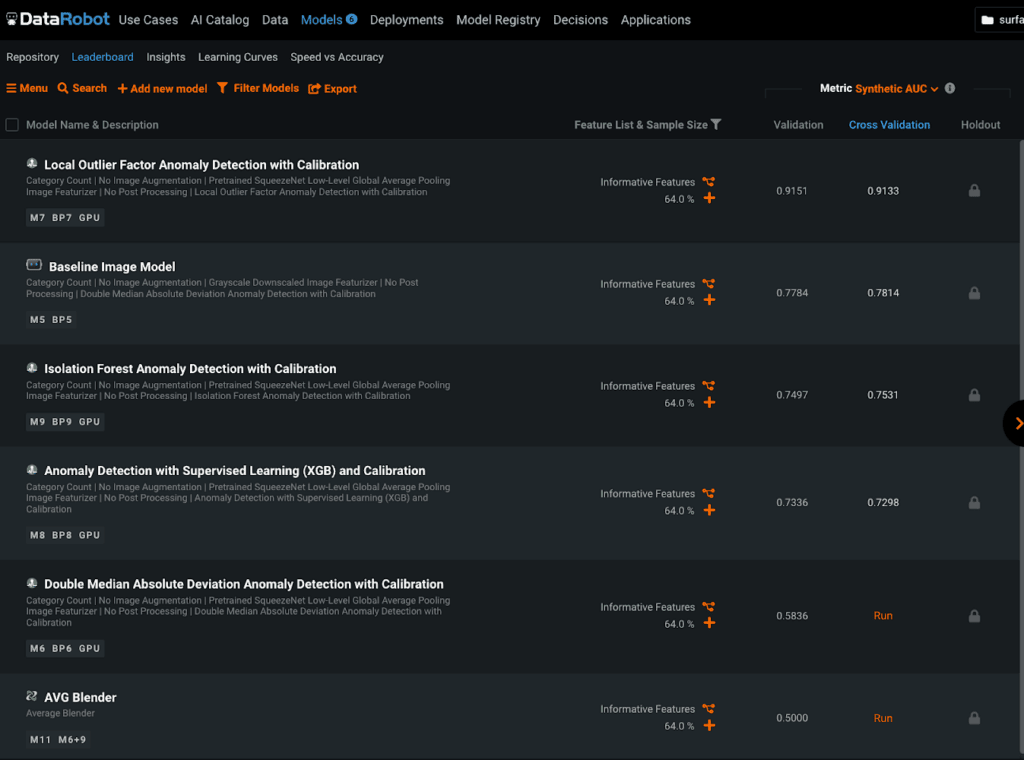
Task: Select the Leaderboard tab
Action: [x=103, y=57]
